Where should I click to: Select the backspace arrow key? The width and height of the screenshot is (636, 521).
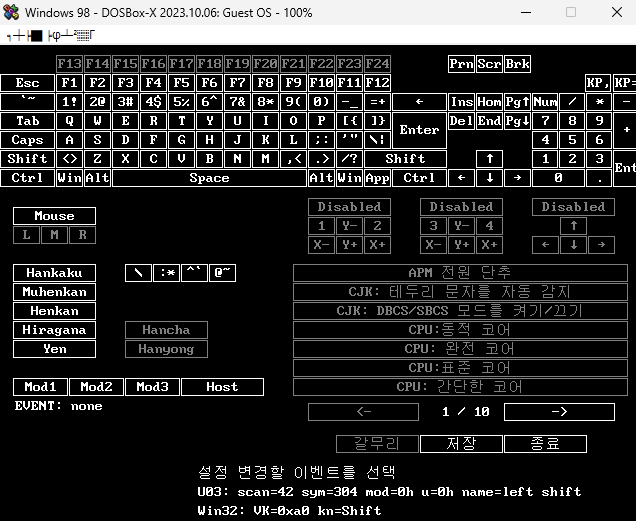point(419,102)
